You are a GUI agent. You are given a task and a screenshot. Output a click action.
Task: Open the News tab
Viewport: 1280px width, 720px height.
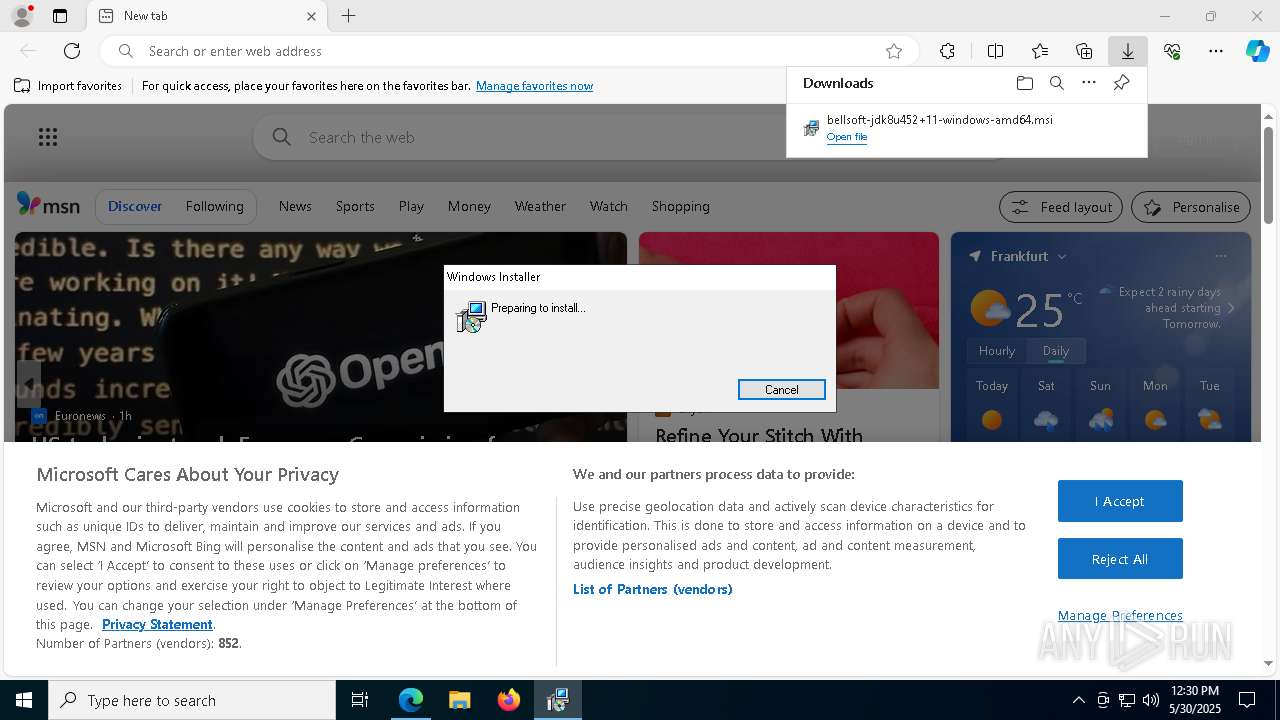[295, 206]
